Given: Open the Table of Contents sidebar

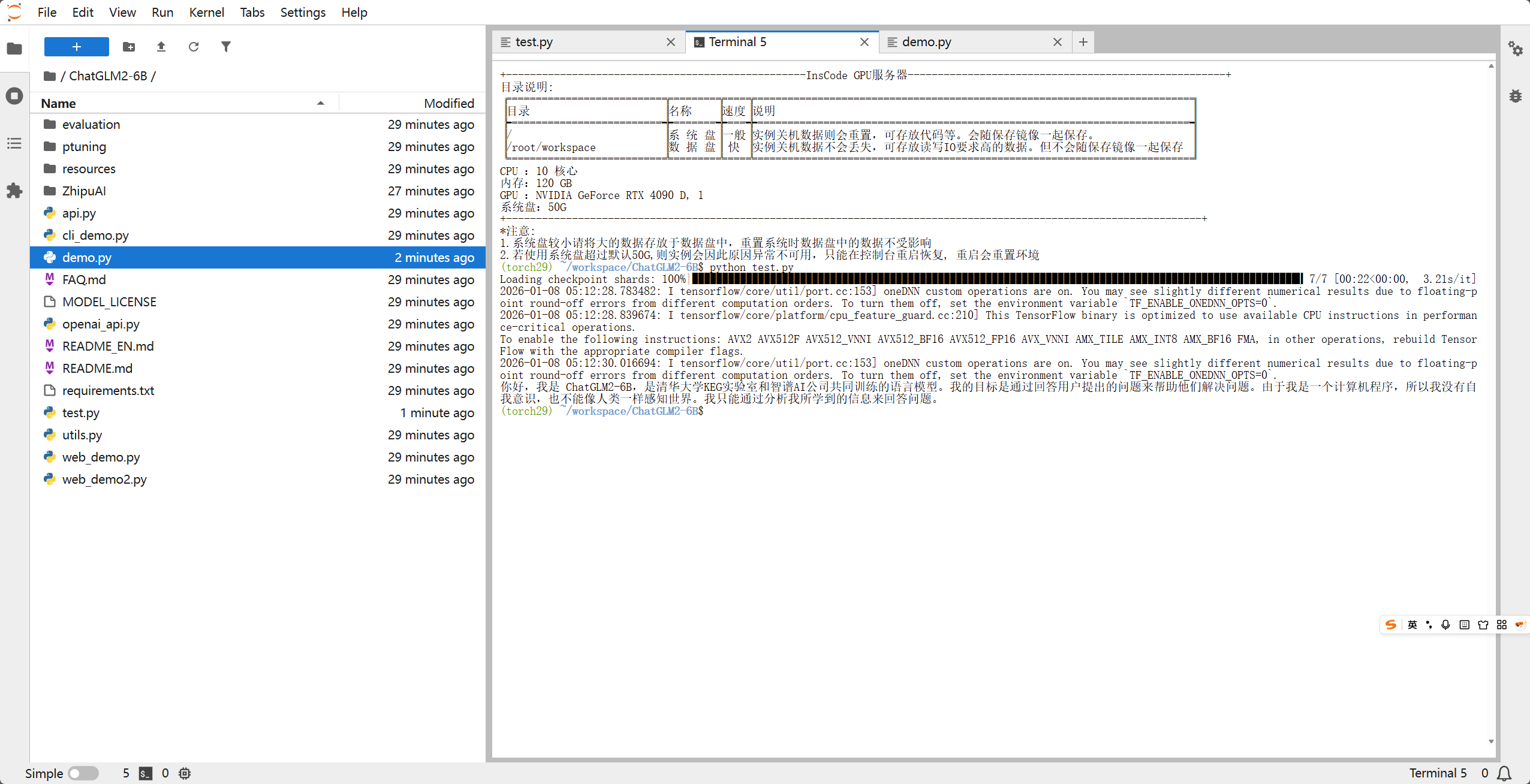Looking at the screenshot, I should pyautogui.click(x=14, y=143).
